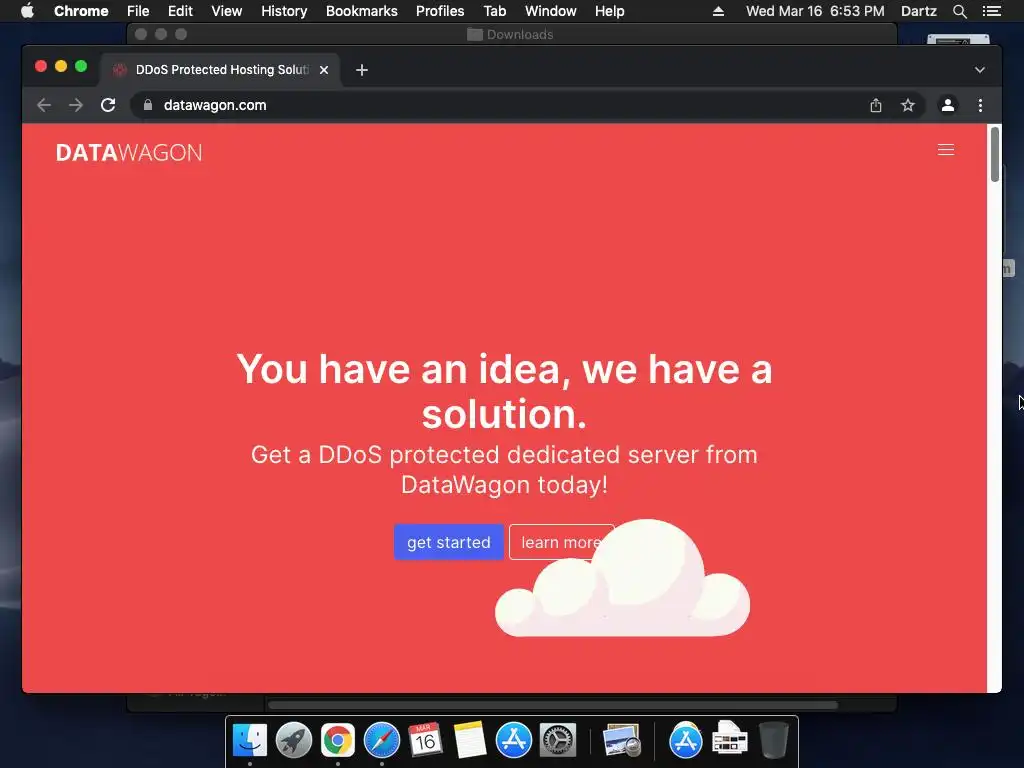Open the File menu
The height and width of the screenshot is (768, 1024).
pyautogui.click(x=138, y=11)
